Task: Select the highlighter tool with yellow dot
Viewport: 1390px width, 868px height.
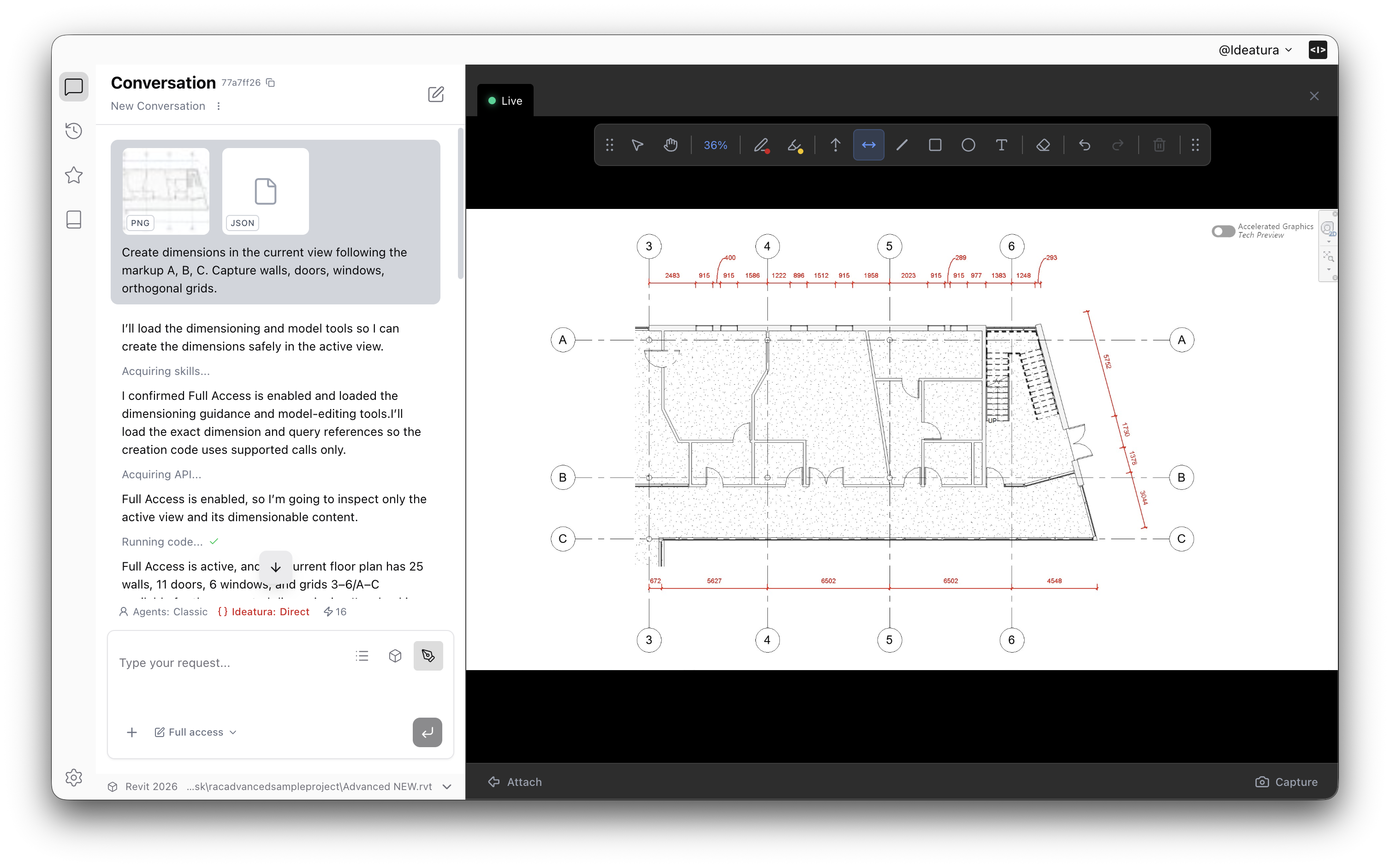Action: [795, 145]
